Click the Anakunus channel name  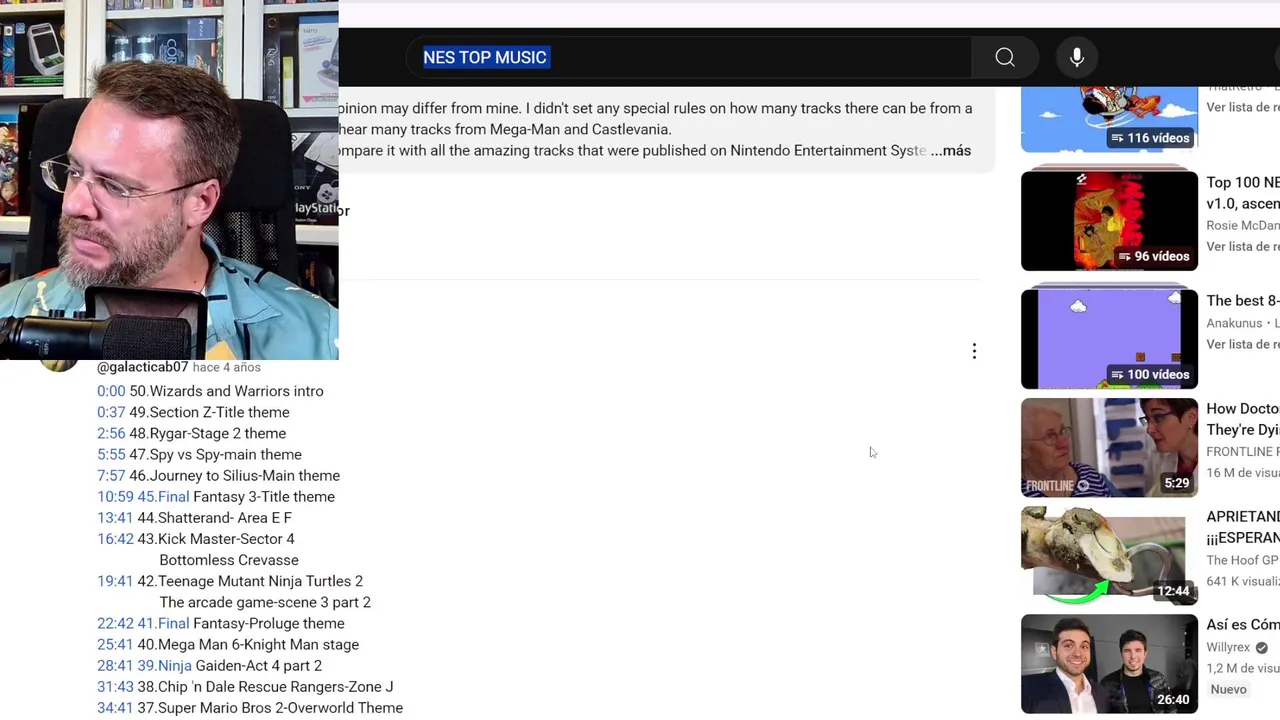coord(1234,323)
